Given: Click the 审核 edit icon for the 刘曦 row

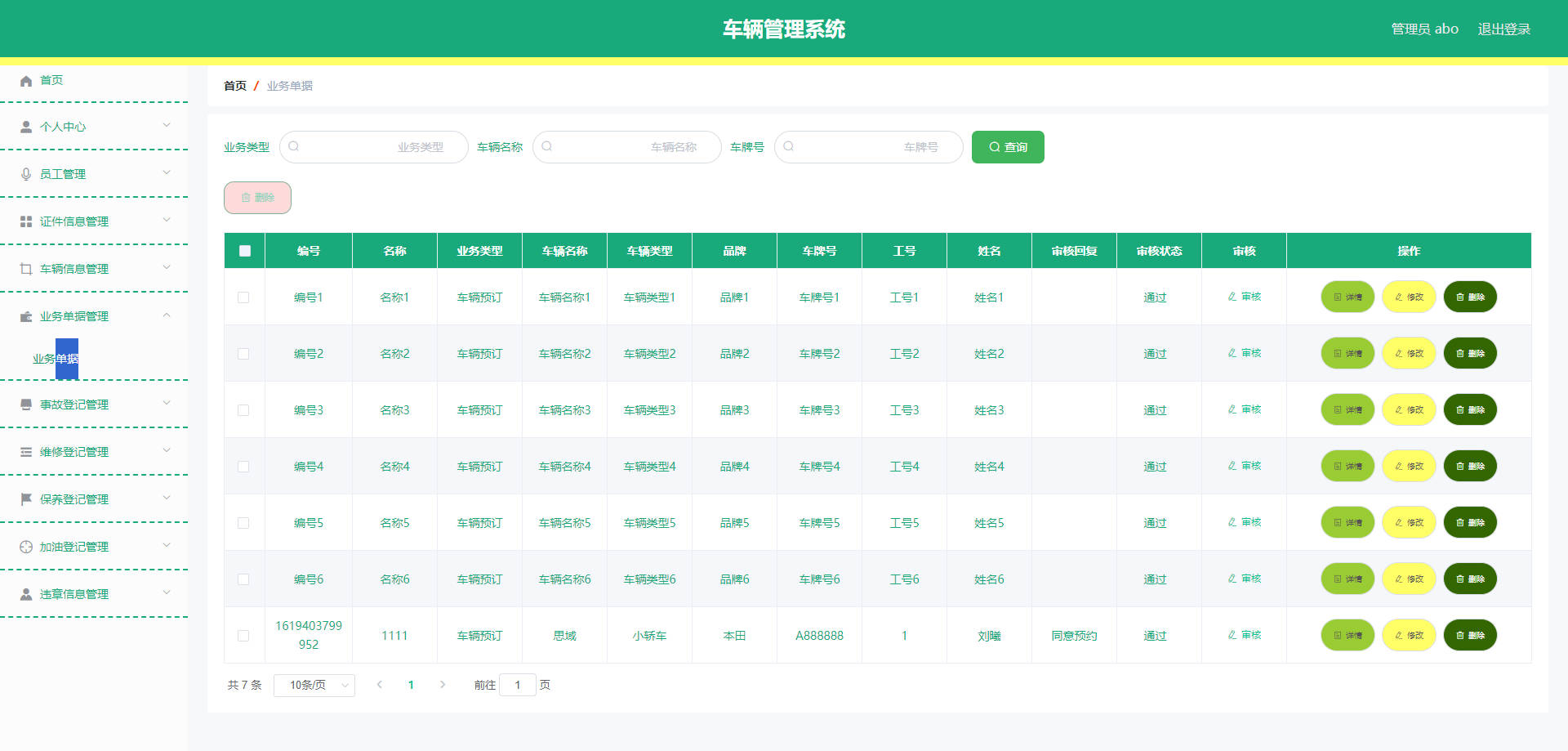Looking at the screenshot, I should (x=1232, y=635).
